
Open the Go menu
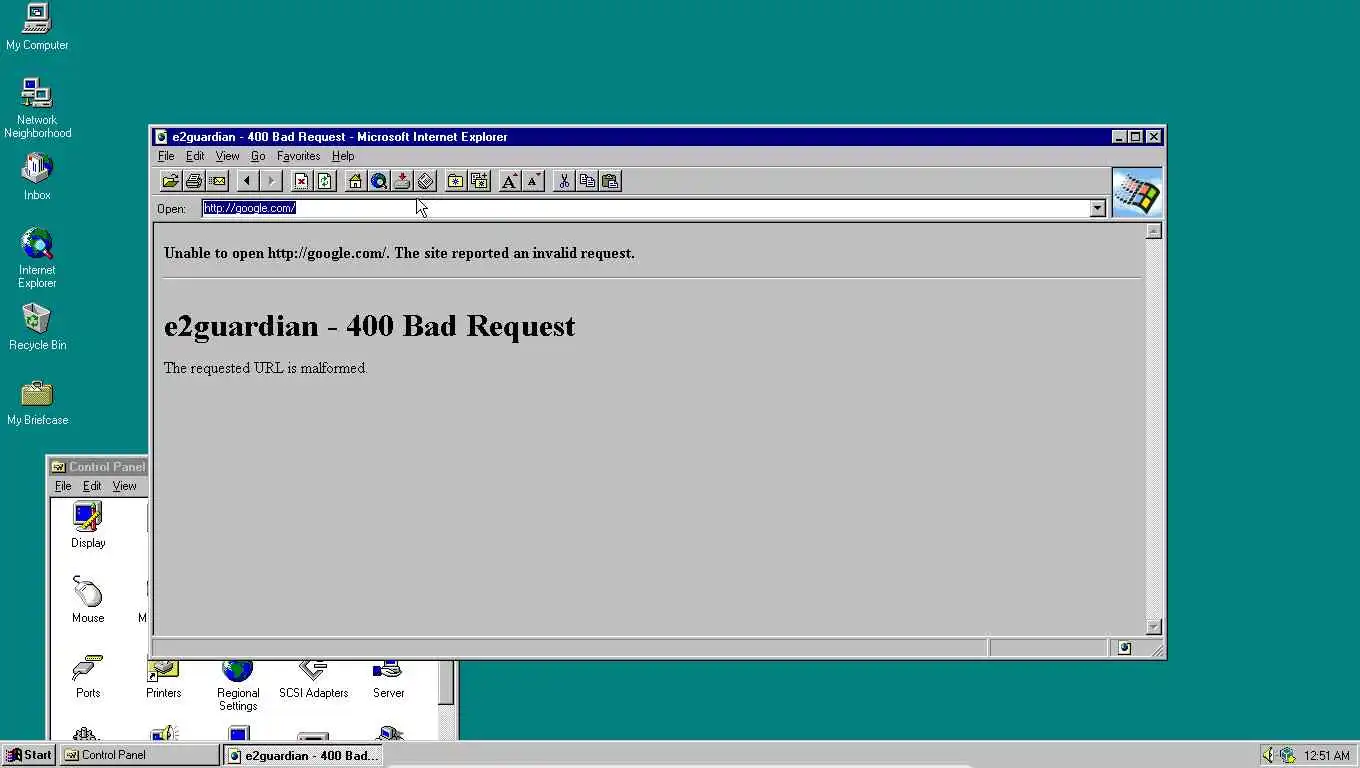(x=258, y=156)
